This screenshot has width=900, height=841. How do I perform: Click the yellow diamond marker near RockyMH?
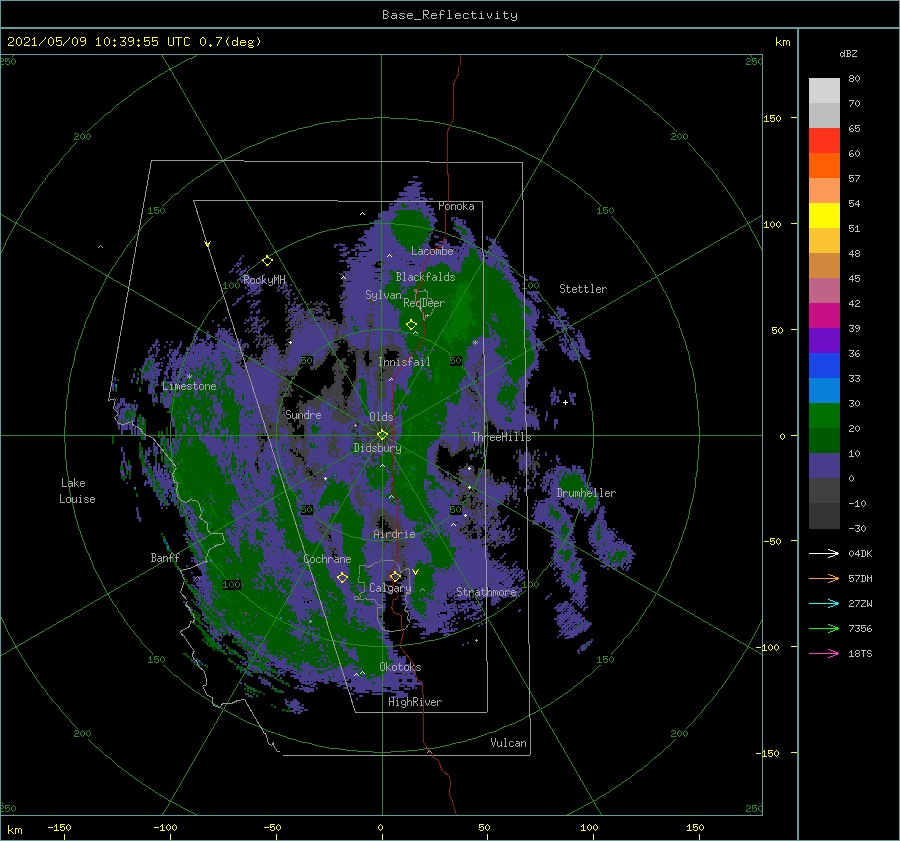(267, 261)
